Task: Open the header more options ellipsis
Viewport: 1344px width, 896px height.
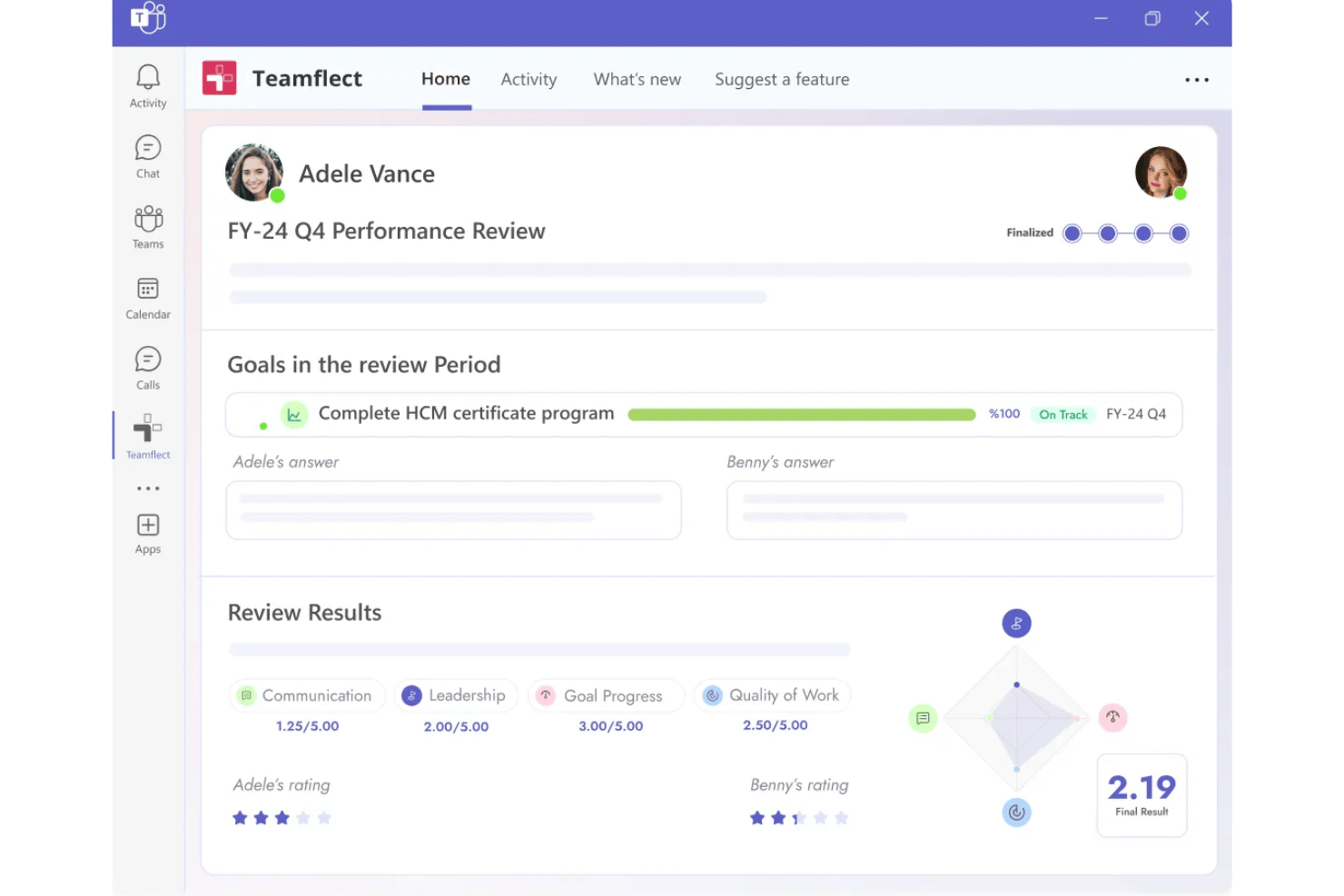Action: pyautogui.click(x=1196, y=80)
